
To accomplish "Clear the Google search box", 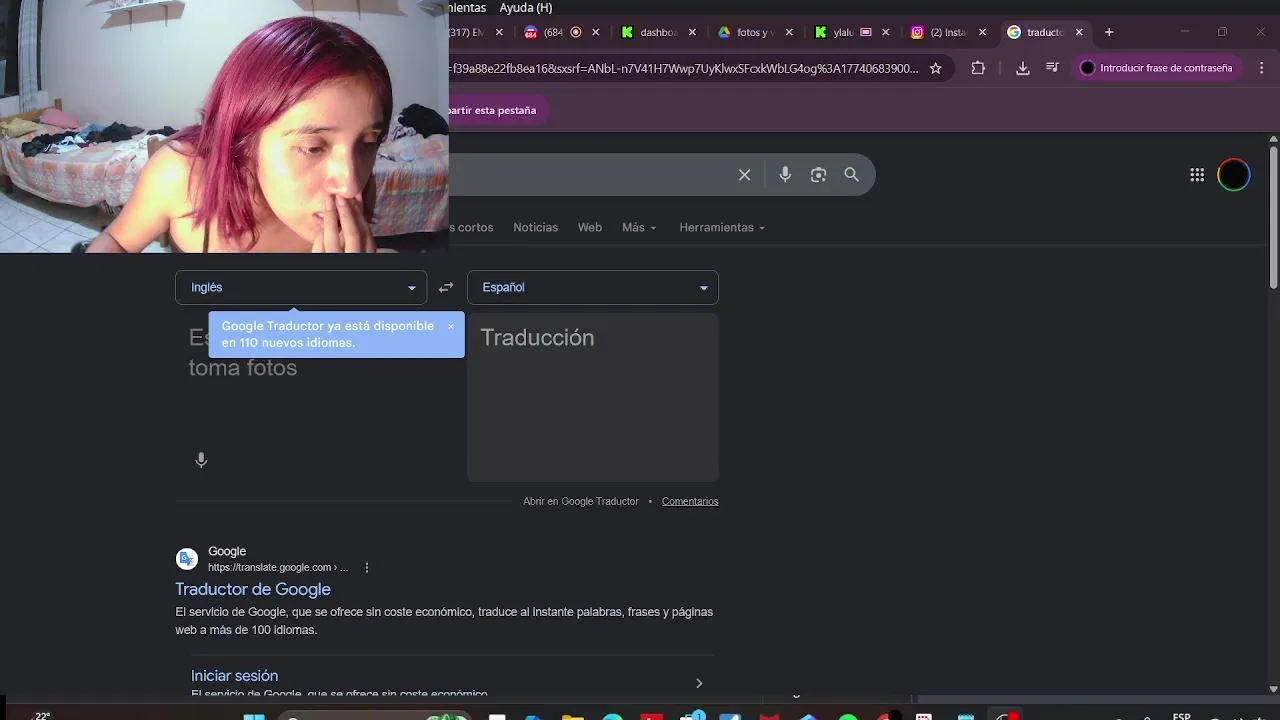I will [744, 175].
